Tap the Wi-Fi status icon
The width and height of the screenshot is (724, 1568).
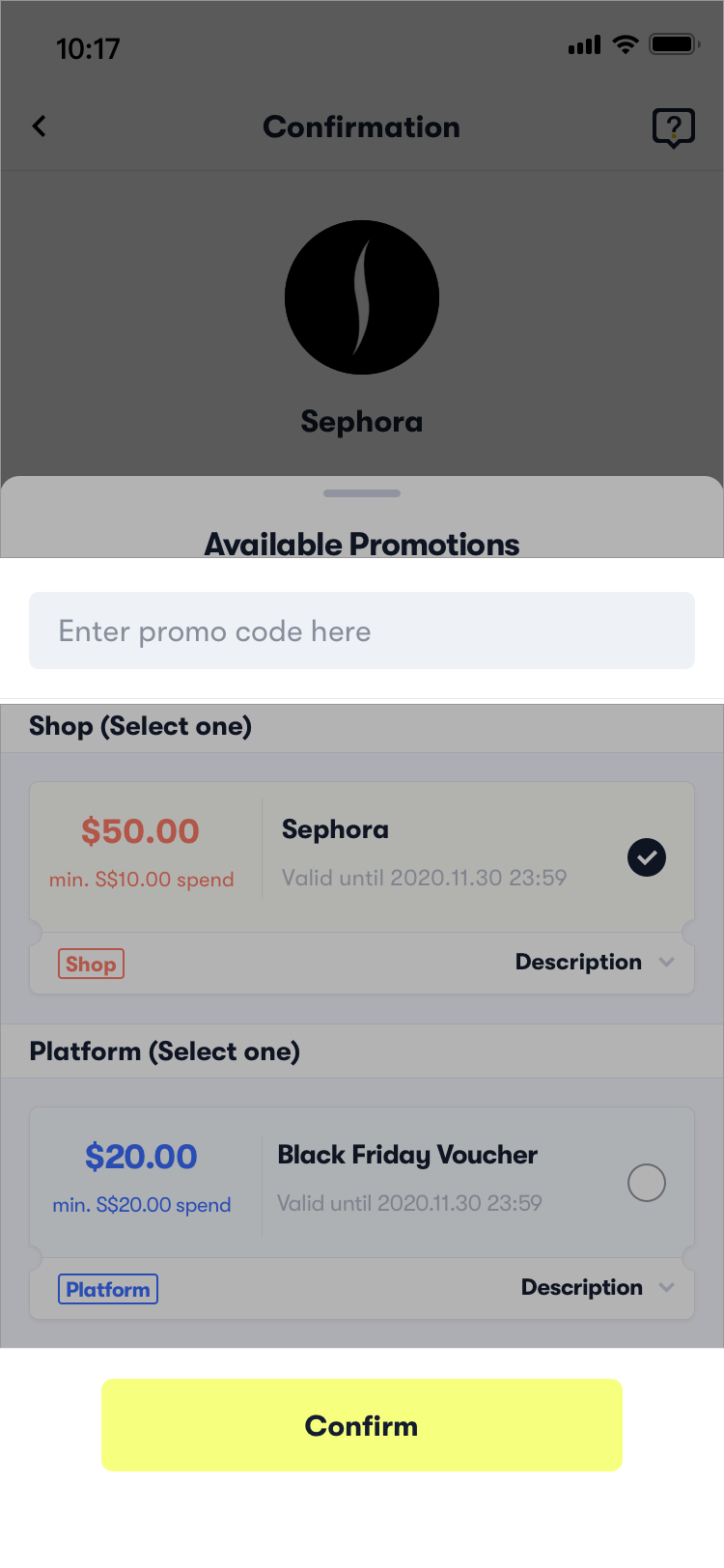pyautogui.click(x=627, y=44)
